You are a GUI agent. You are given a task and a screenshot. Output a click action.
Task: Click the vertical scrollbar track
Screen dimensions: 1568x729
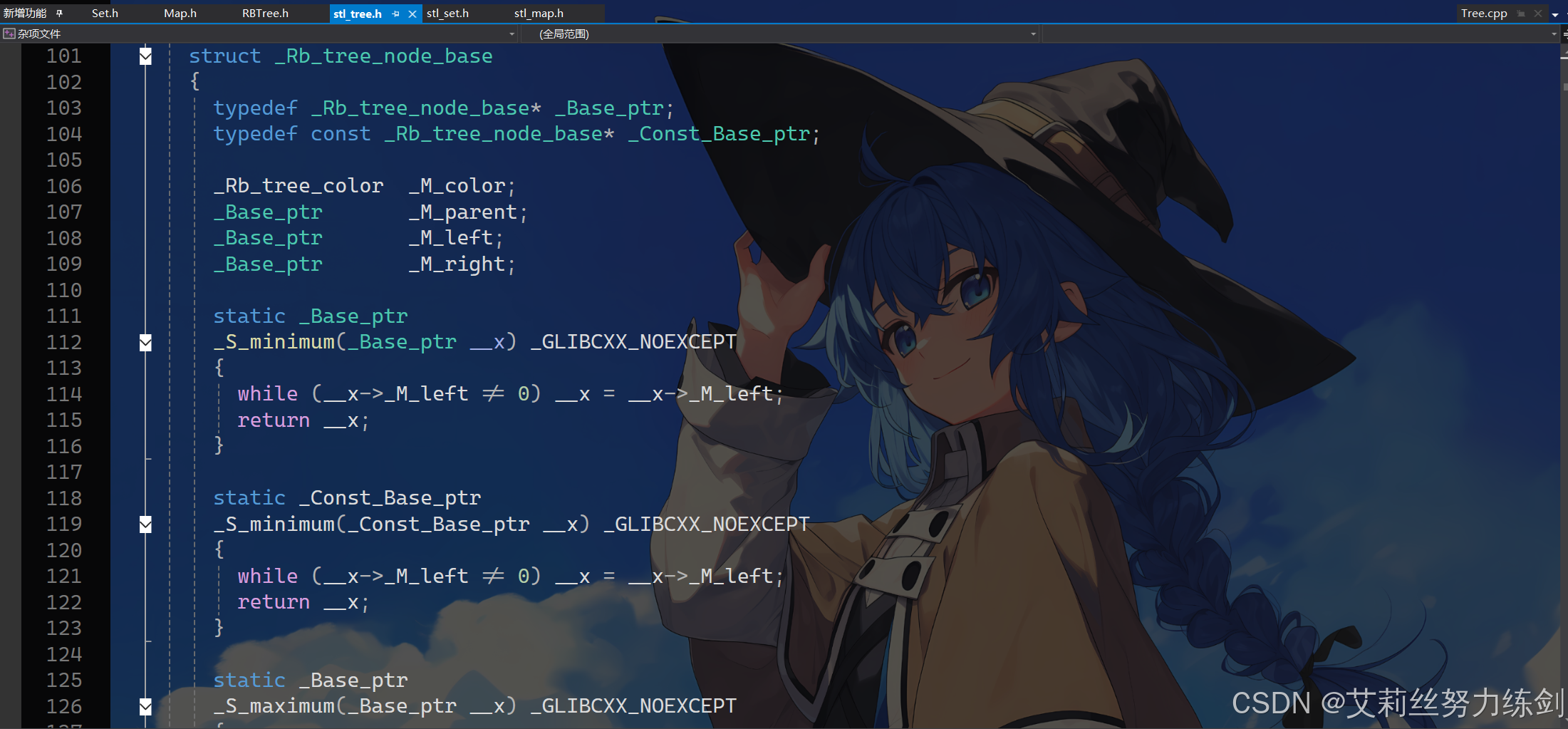1564,385
